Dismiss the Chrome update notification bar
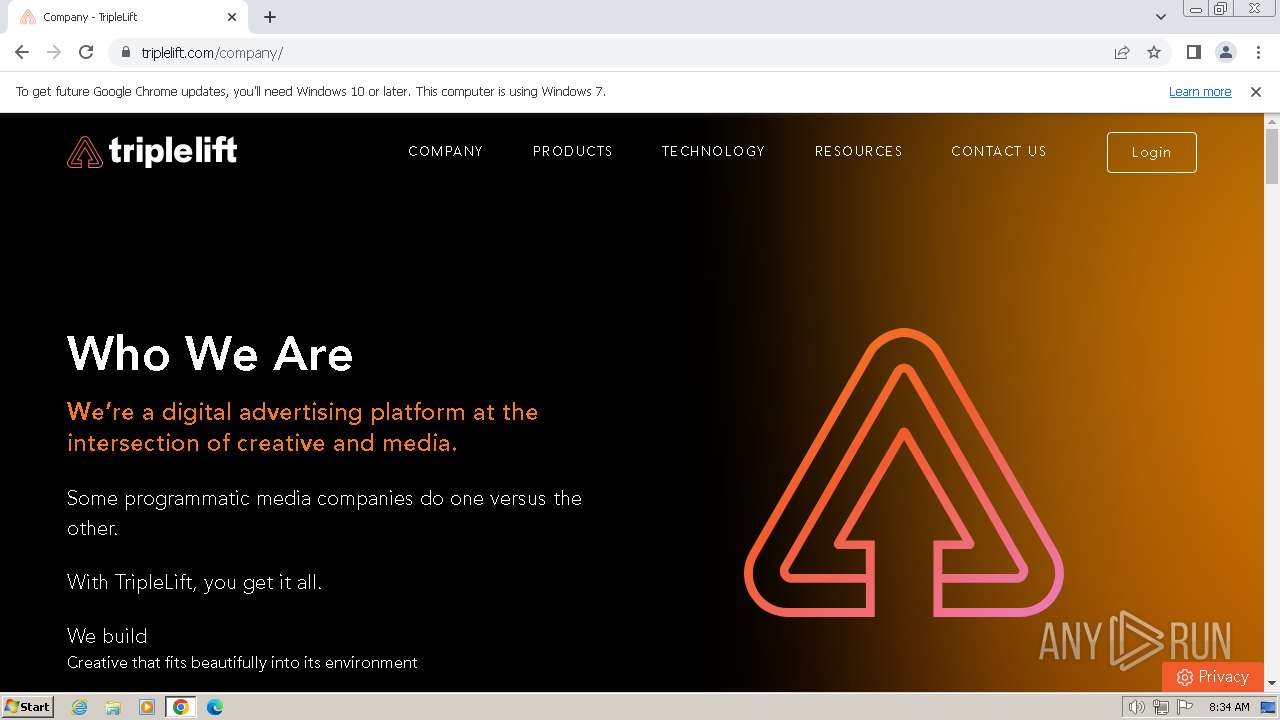Image resolution: width=1280 pixels, height=720 pixels. point(1256,91)
